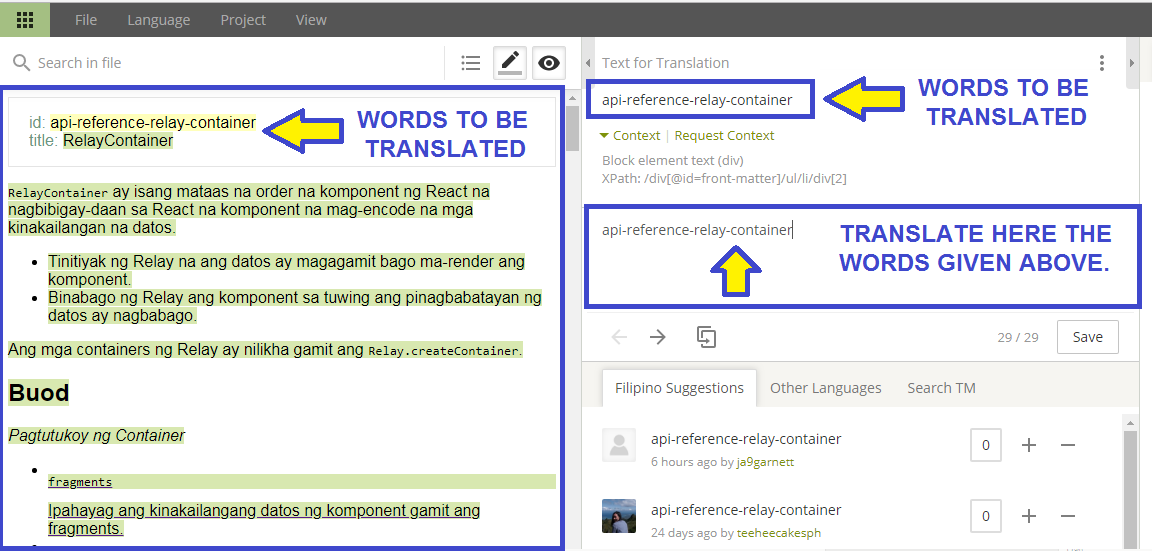The height and width of the screenshot is (551, 1152).
Task: Click inside the translation text box
Action: point(863,256)
